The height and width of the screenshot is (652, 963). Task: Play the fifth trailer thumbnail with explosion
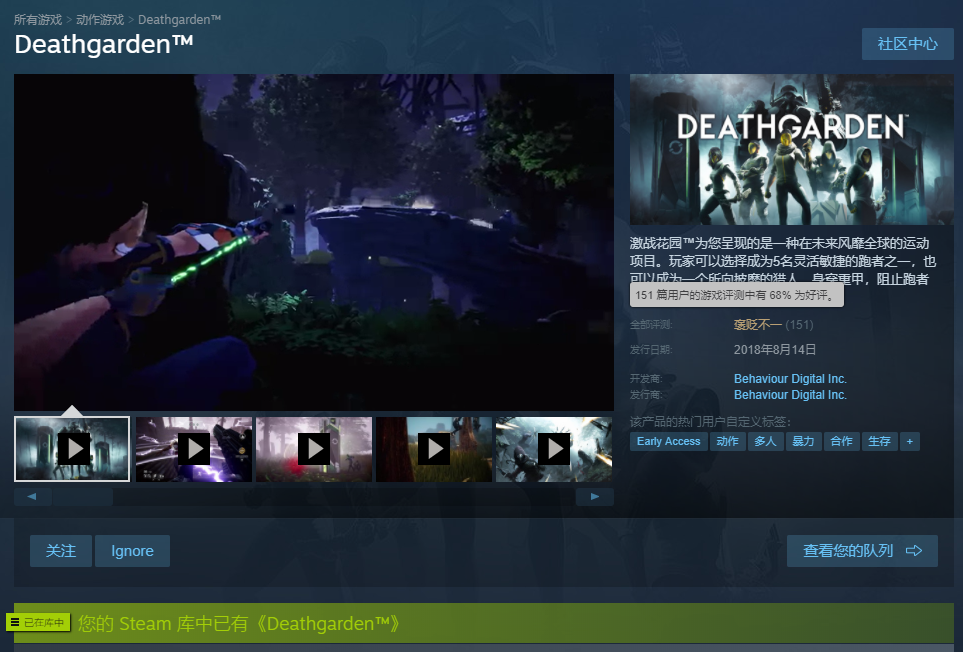(553, 449)
